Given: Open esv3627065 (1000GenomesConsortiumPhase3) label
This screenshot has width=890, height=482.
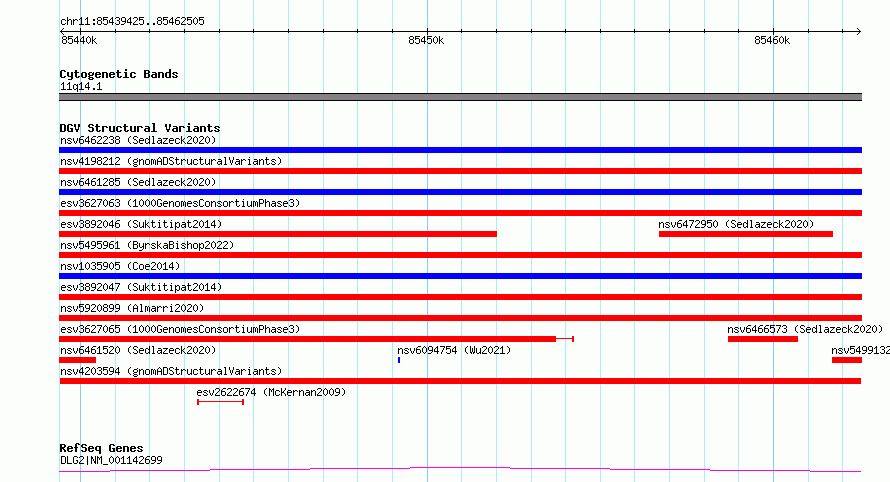Looking at the screenshot, I should (180, 329).
